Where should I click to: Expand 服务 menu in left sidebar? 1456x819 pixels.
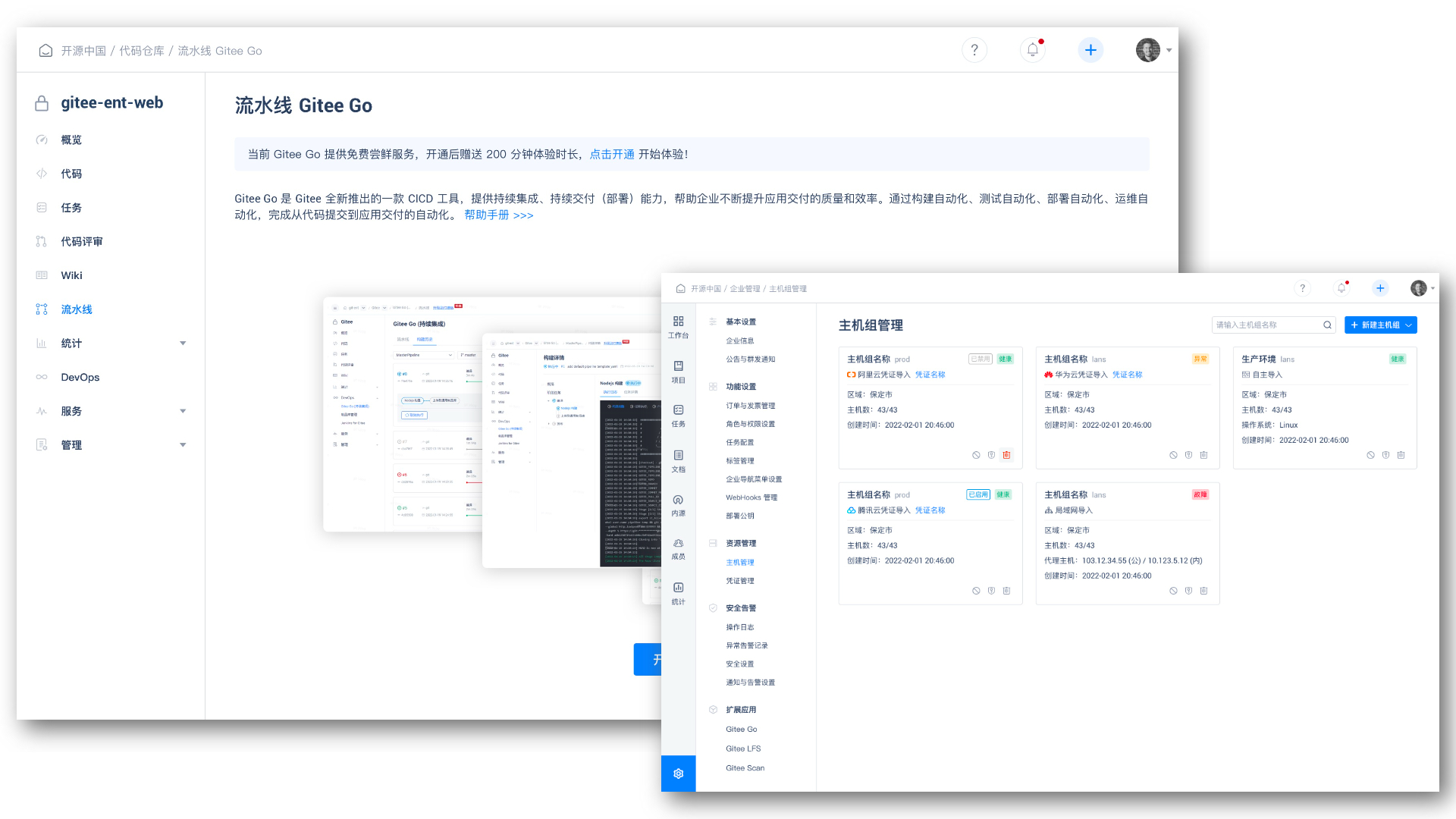[183, 411]
